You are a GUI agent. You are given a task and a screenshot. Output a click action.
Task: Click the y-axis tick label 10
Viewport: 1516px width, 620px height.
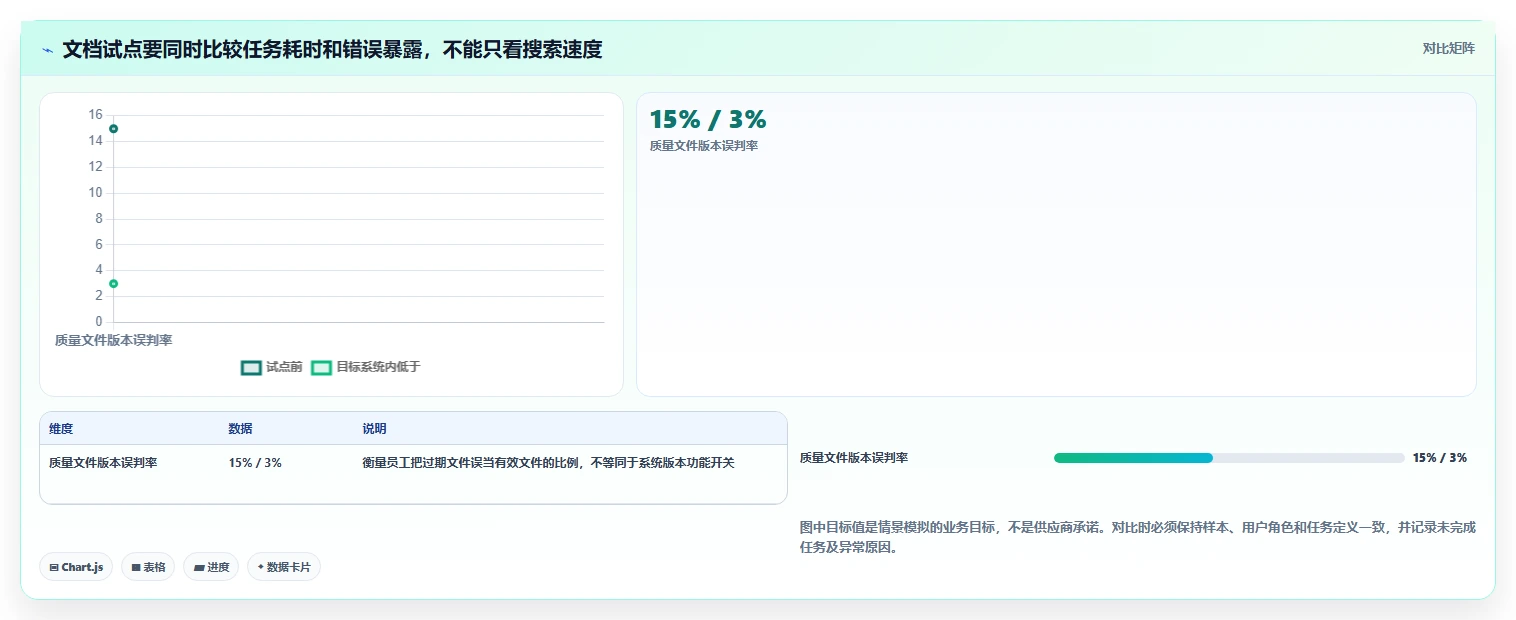pyautogui.click(x=96, y=193)
